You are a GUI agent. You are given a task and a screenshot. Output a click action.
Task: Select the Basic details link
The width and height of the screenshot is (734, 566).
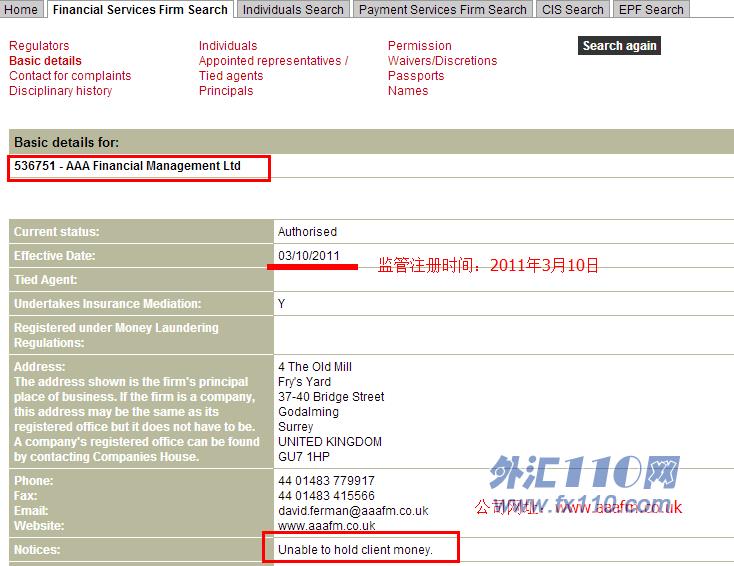point(45,60)
